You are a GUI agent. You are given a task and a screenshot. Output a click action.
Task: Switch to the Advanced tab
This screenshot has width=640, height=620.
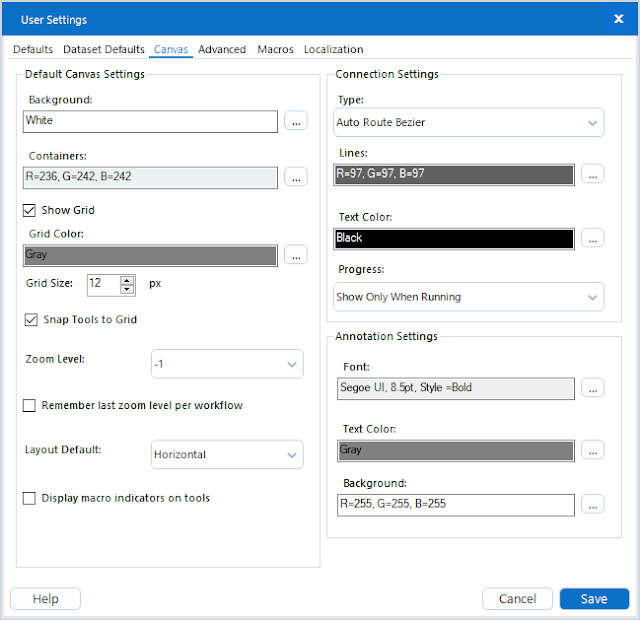pyautogui.click(x=222, y=49)
